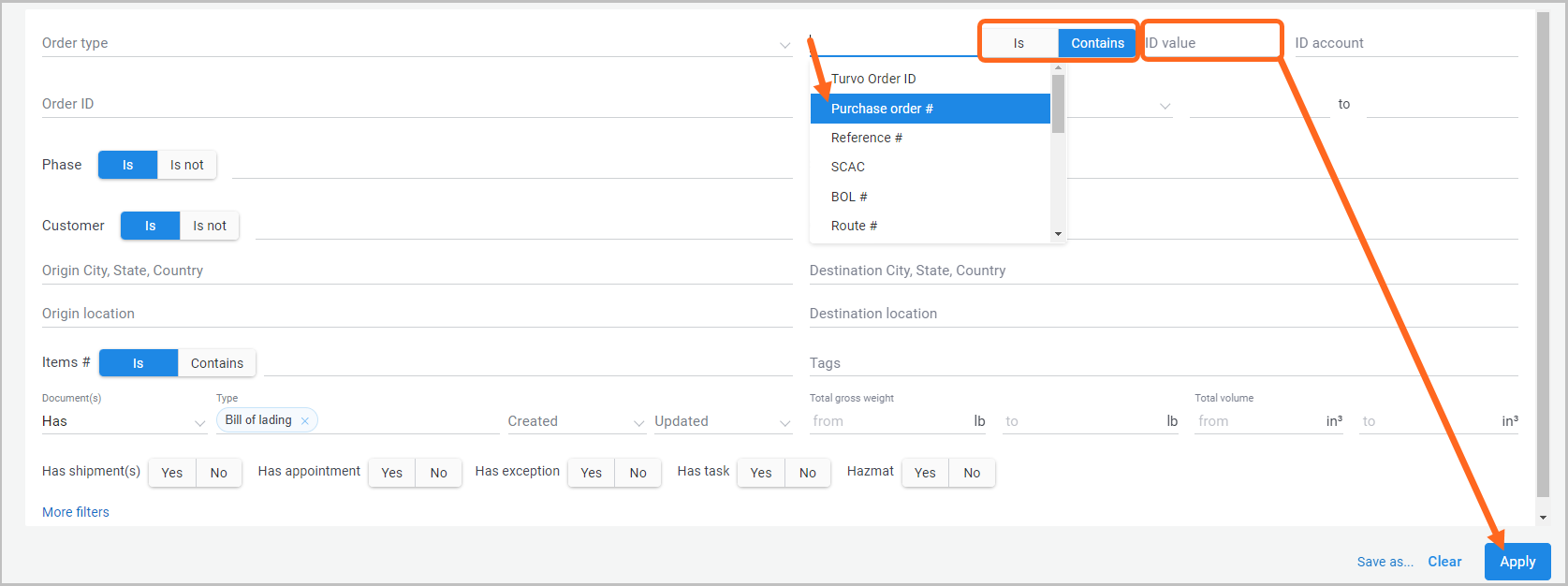Open dropdown left of date range 'to'
This screenshot has width=1568, height=586.
click(1165, 106)
